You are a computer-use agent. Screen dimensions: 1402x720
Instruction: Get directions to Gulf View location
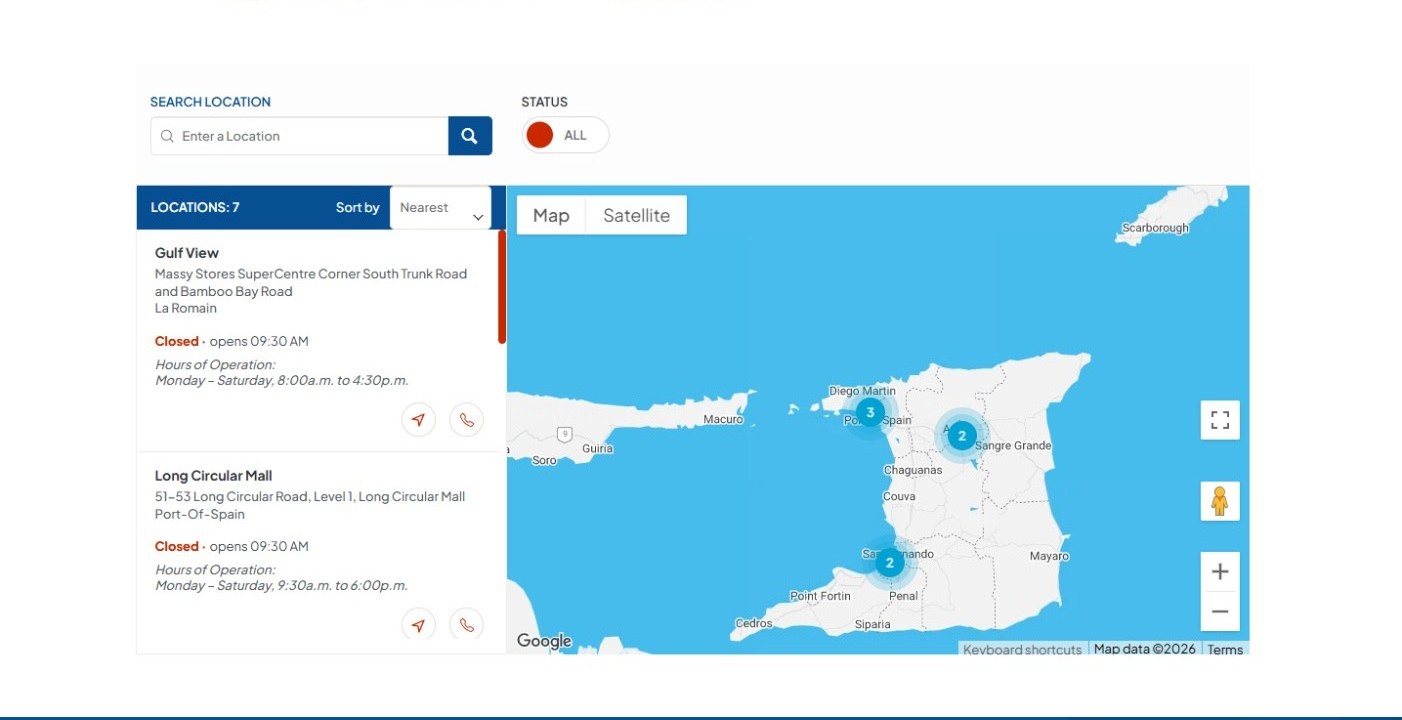(419, 420)
